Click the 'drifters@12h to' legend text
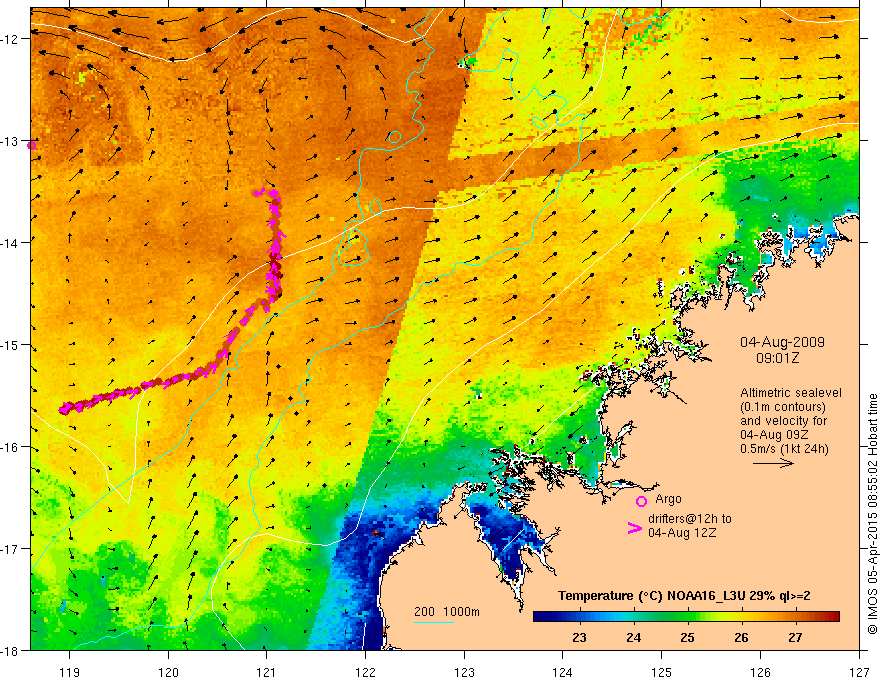Image resolution: width=880 pixels, height=680 pixels. (690, 519)
